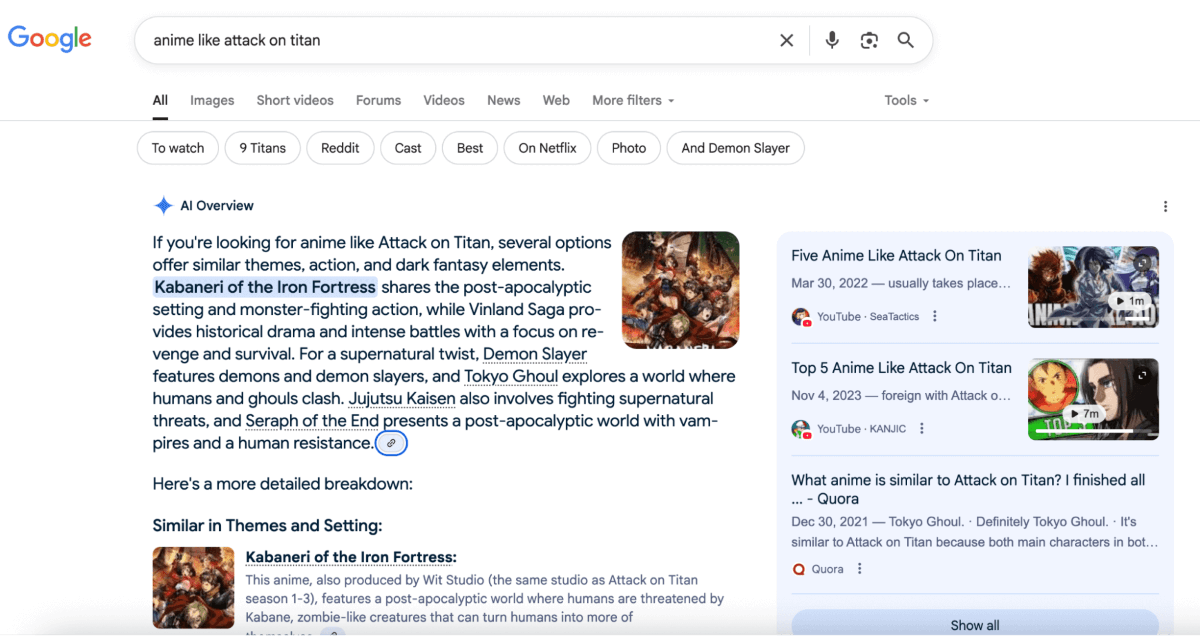Open the Tools dropdown
Screen dimensions: 1200x636
tap(906, 100)
